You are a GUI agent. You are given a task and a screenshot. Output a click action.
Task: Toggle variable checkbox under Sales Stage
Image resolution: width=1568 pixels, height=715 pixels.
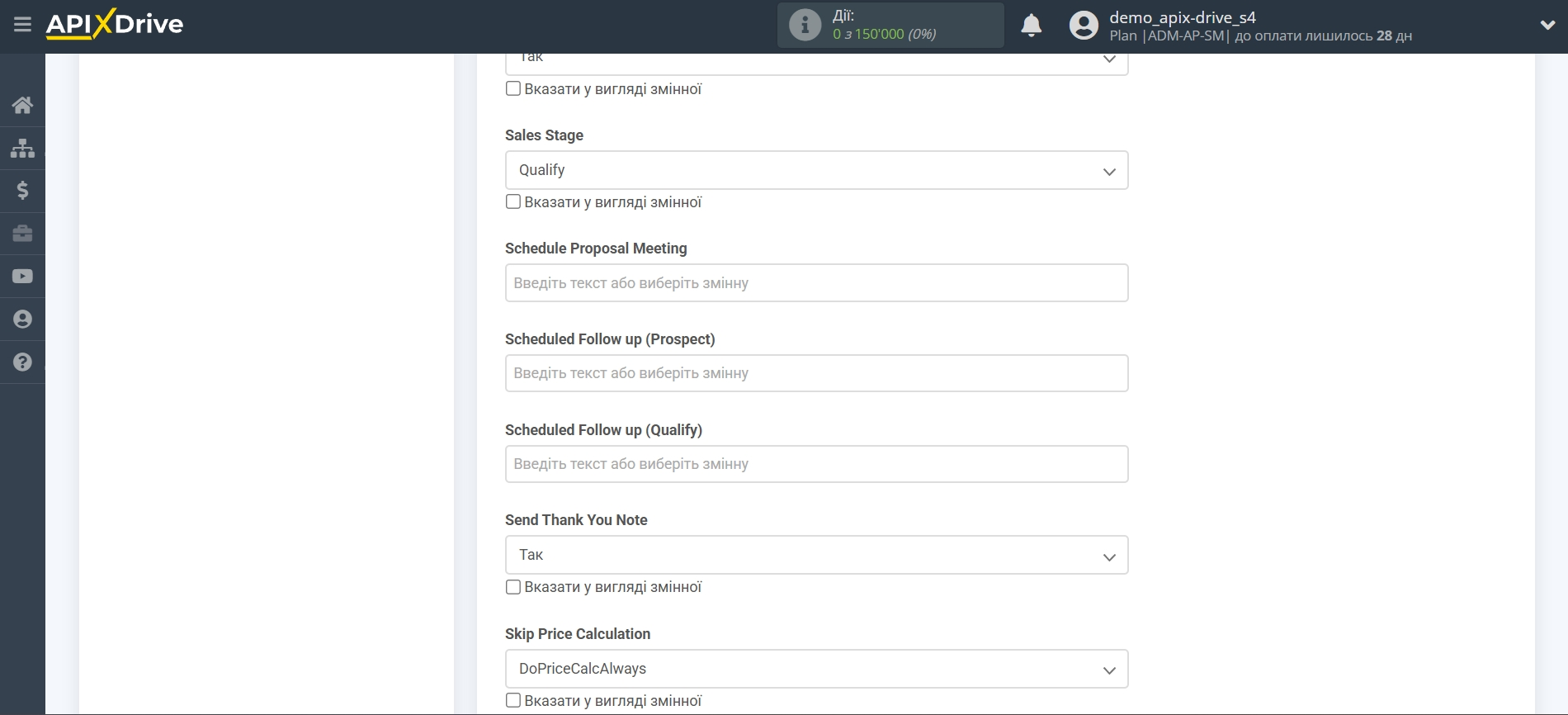[x=513, y=201]
